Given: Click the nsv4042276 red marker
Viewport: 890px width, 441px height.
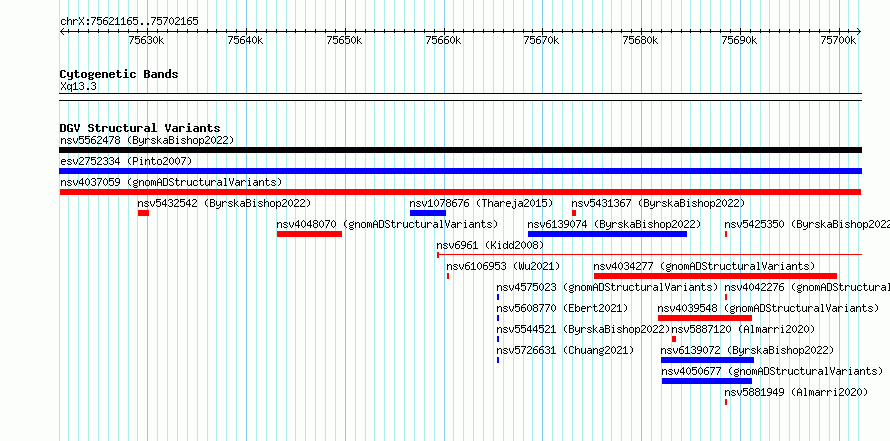Looking at the screenshot, I should coord(726,297).
